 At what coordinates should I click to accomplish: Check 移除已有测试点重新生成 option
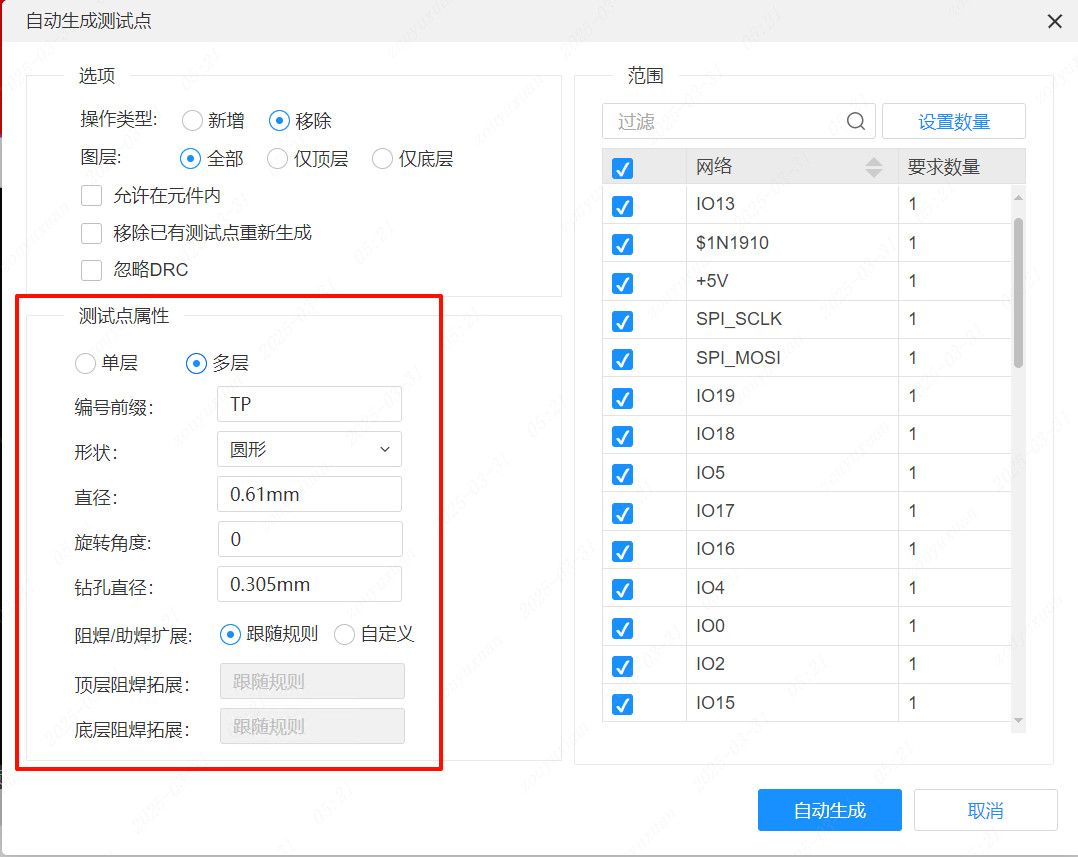pyautogui.click(x=91, y=232)
